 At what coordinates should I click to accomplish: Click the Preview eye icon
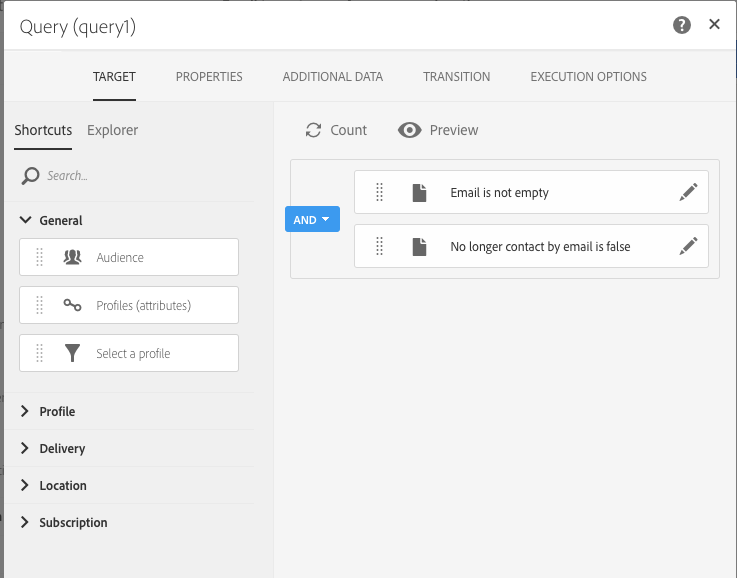[x=409, y=130]
